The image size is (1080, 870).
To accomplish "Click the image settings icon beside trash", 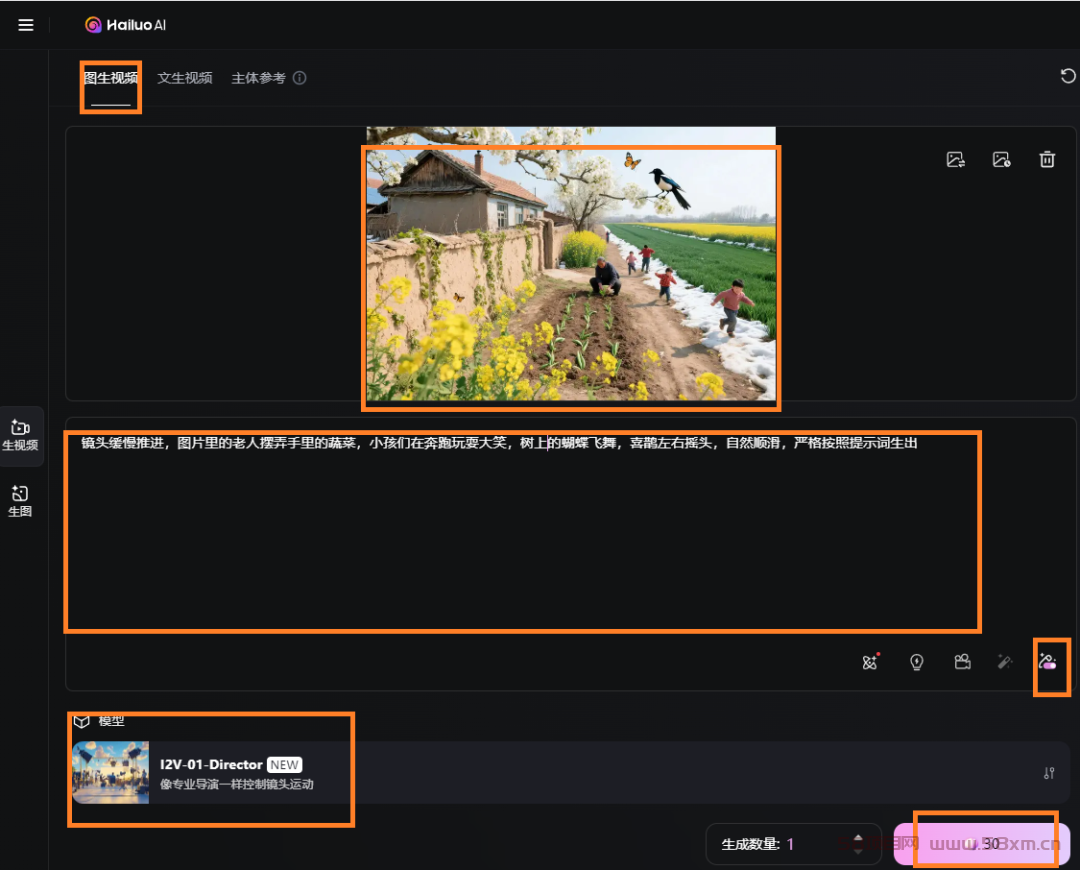I will (1001, 159).
